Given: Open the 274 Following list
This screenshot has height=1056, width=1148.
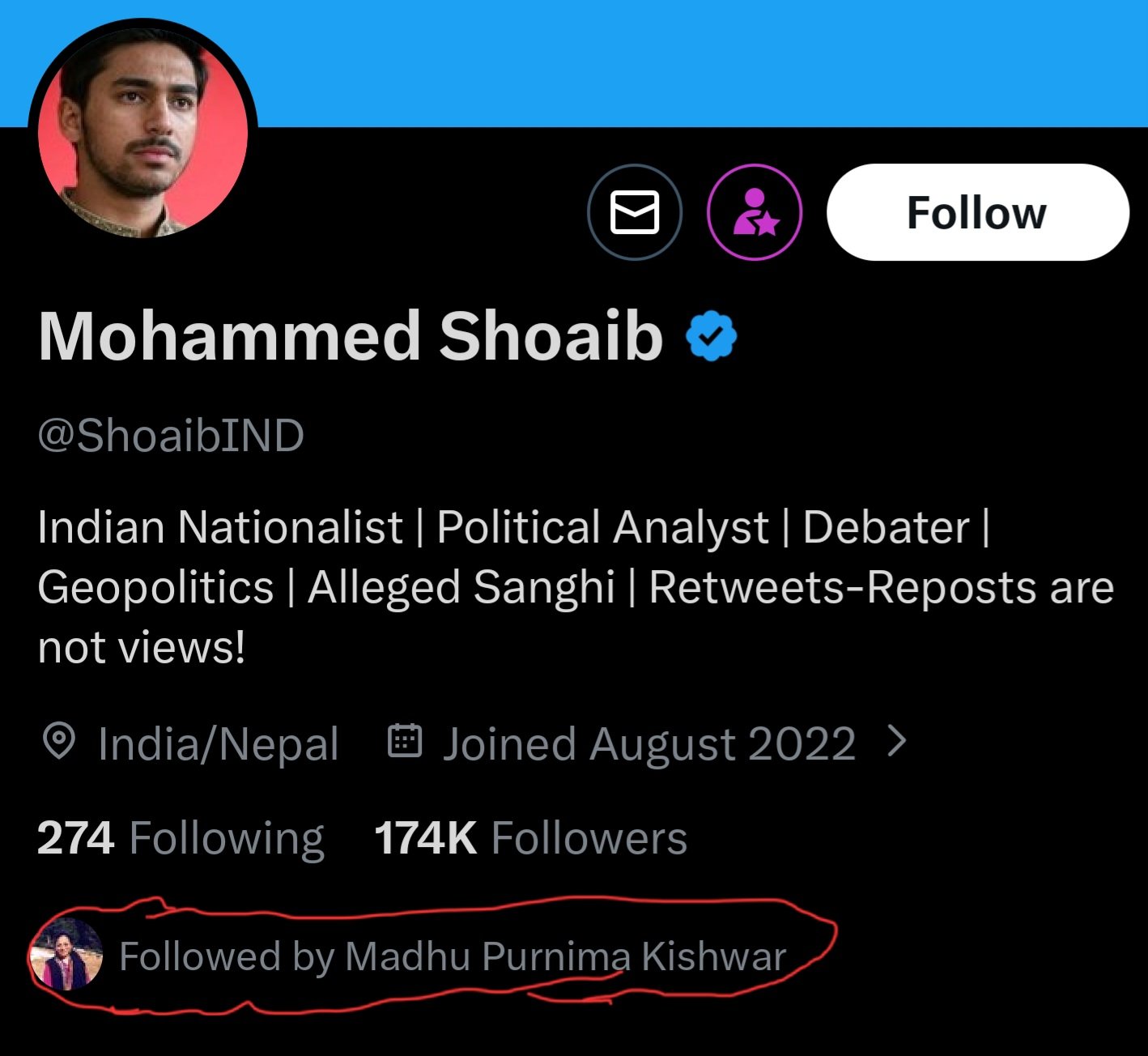Looking at the screenshot, I should coord(181,837).
